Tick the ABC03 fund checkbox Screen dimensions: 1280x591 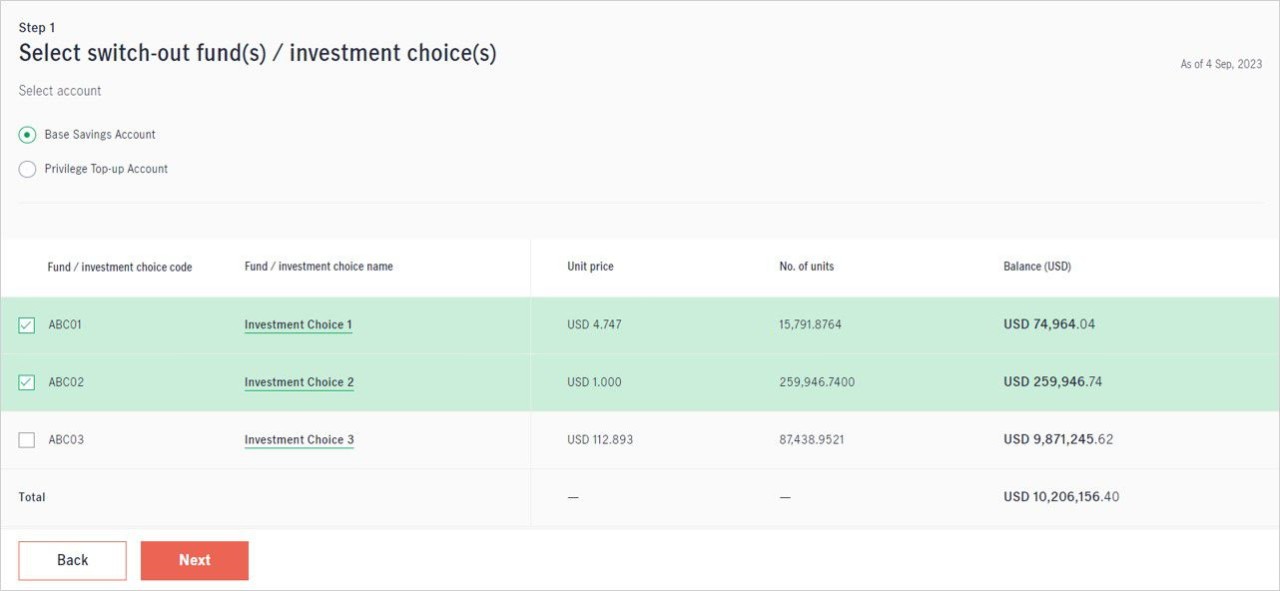[x=27, y=440]
